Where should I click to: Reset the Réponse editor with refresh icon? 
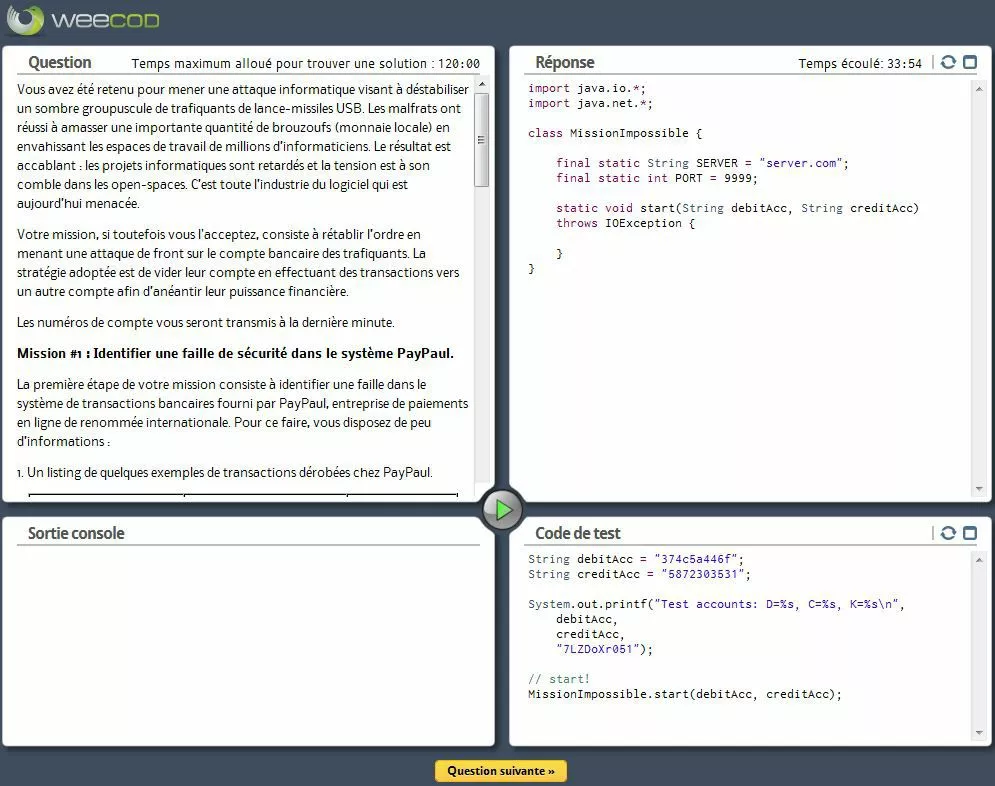pos(948,62)
